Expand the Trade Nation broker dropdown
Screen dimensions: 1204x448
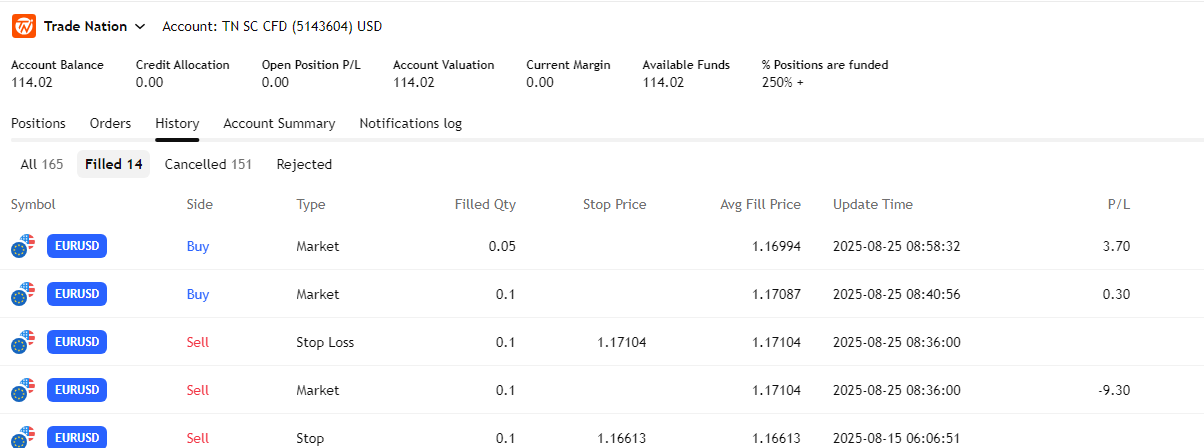(x=139, y=26)
